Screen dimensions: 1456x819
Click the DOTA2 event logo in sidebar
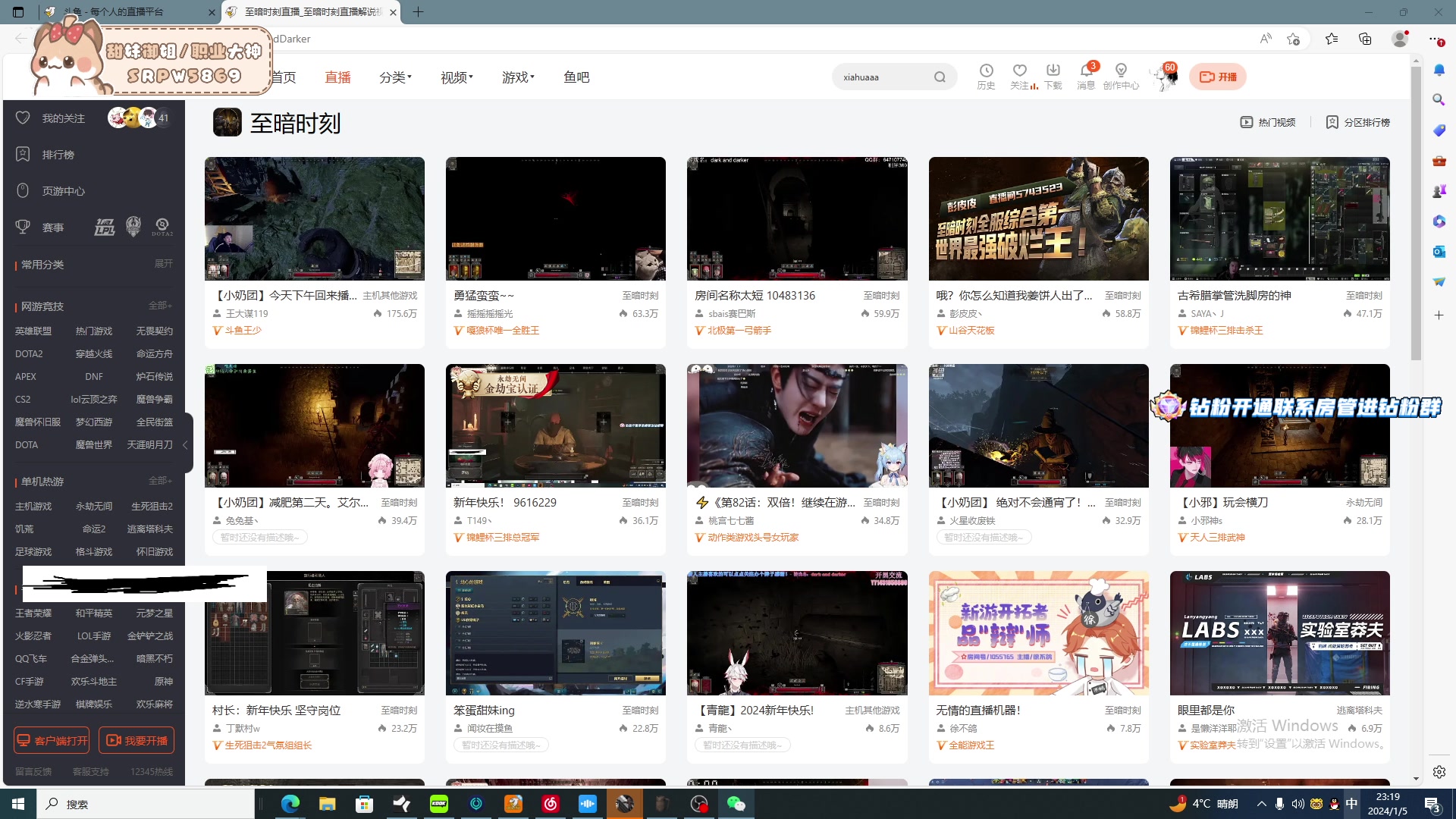tap(162, 227)
